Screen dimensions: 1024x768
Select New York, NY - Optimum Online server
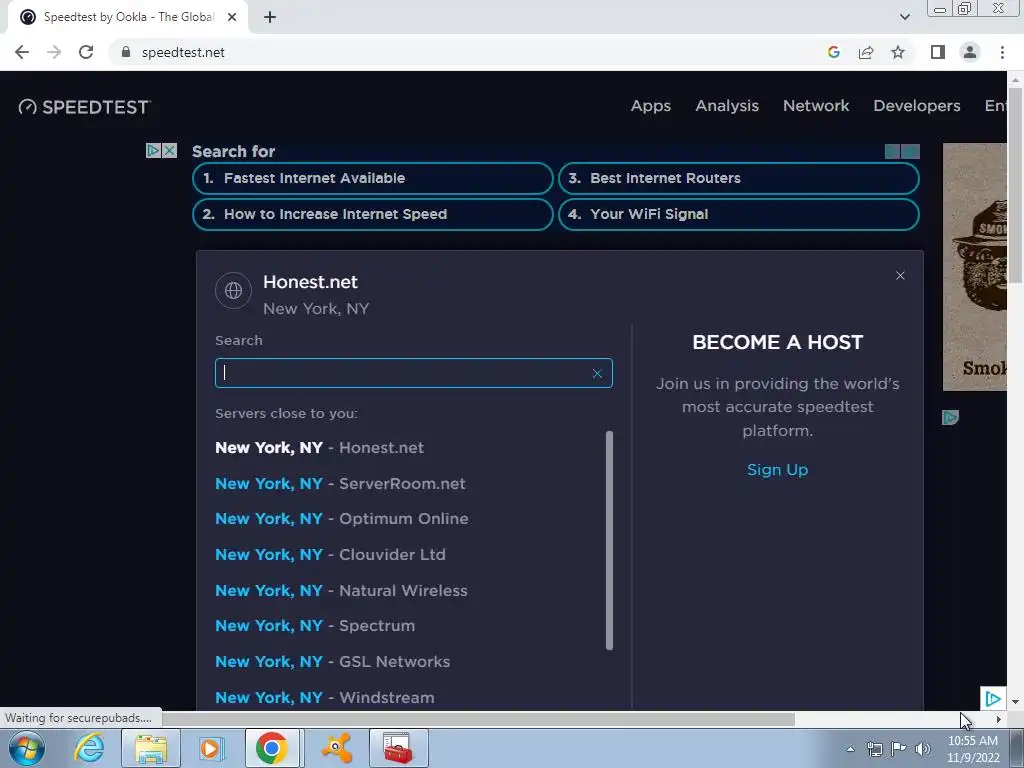coord(342,519)
